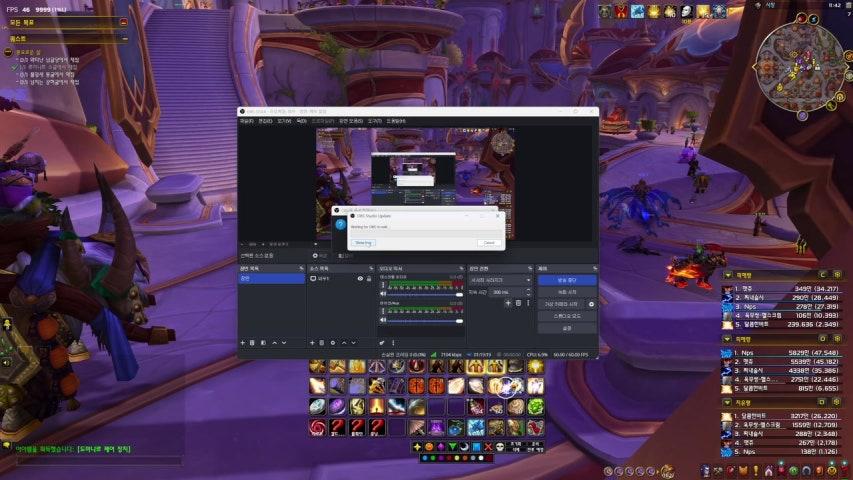853x480 pixels.
Task: Move the selected scene up
Action: pos(274,343)
